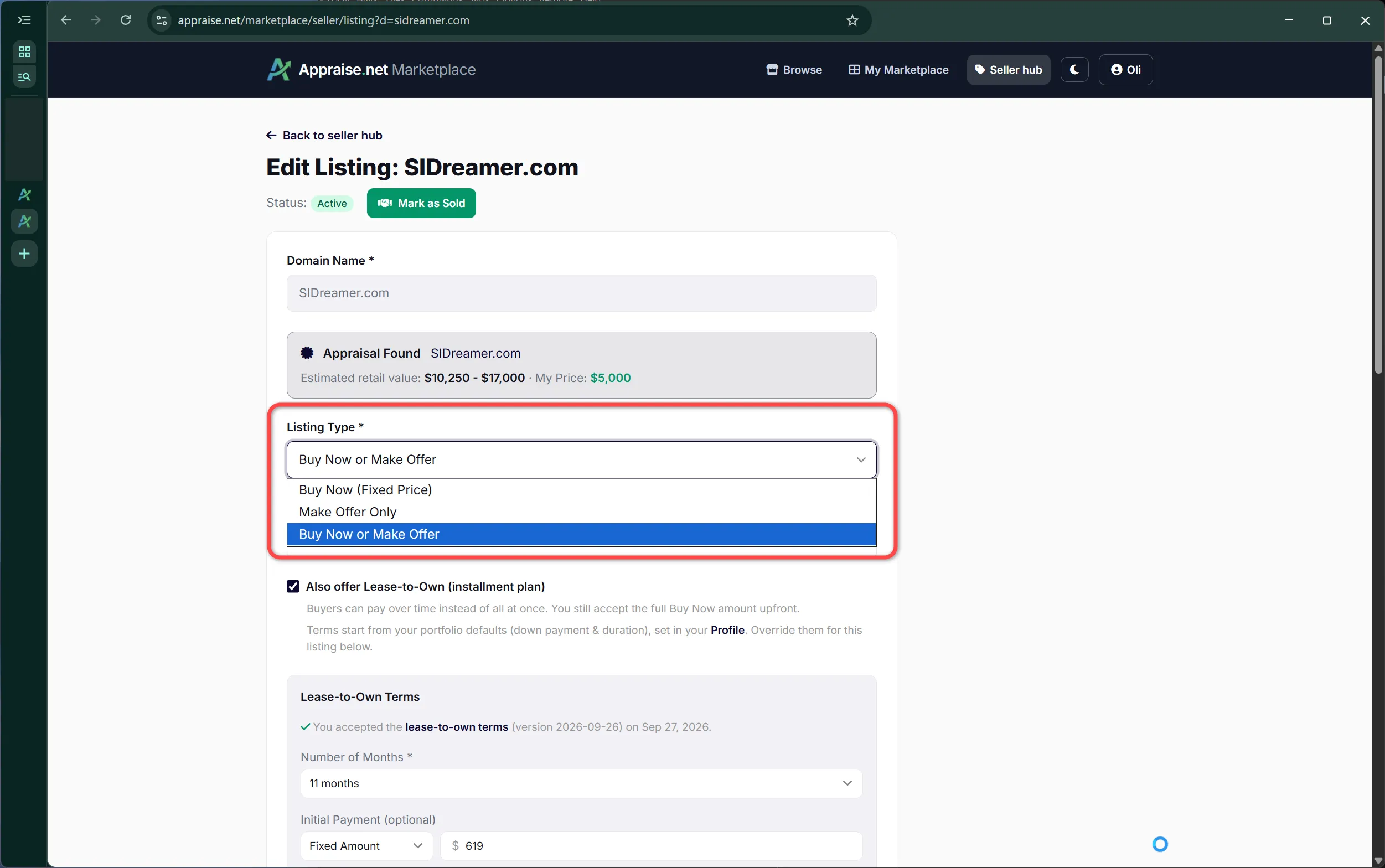This screenshot has width=1385, height=868.
Task: Select the active Appraise tab in the sidebar
Action: 24,221
